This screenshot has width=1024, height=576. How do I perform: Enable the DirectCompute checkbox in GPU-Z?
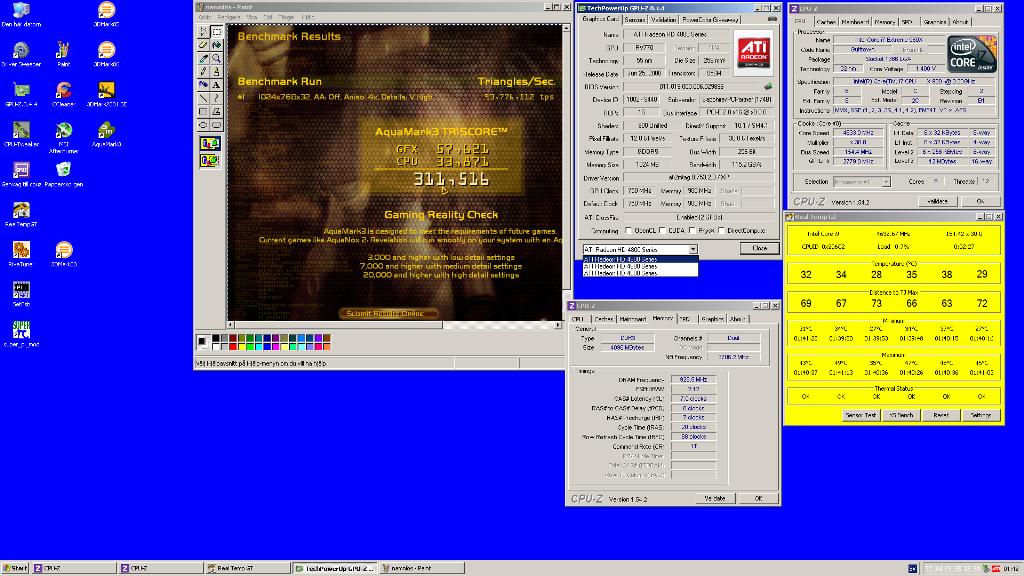(x=721, y=231)
